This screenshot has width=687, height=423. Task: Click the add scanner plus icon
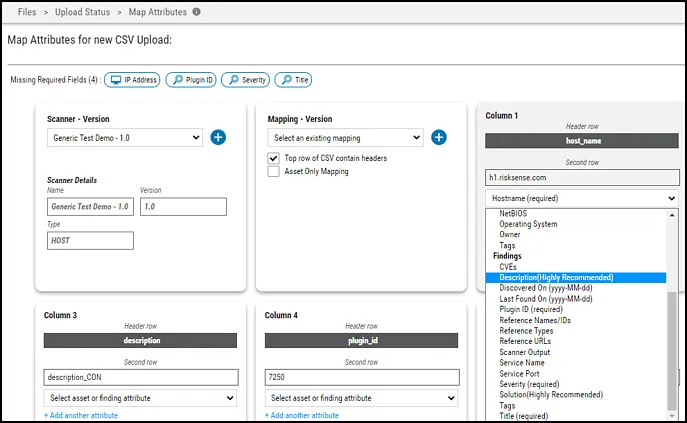[218, 137]
